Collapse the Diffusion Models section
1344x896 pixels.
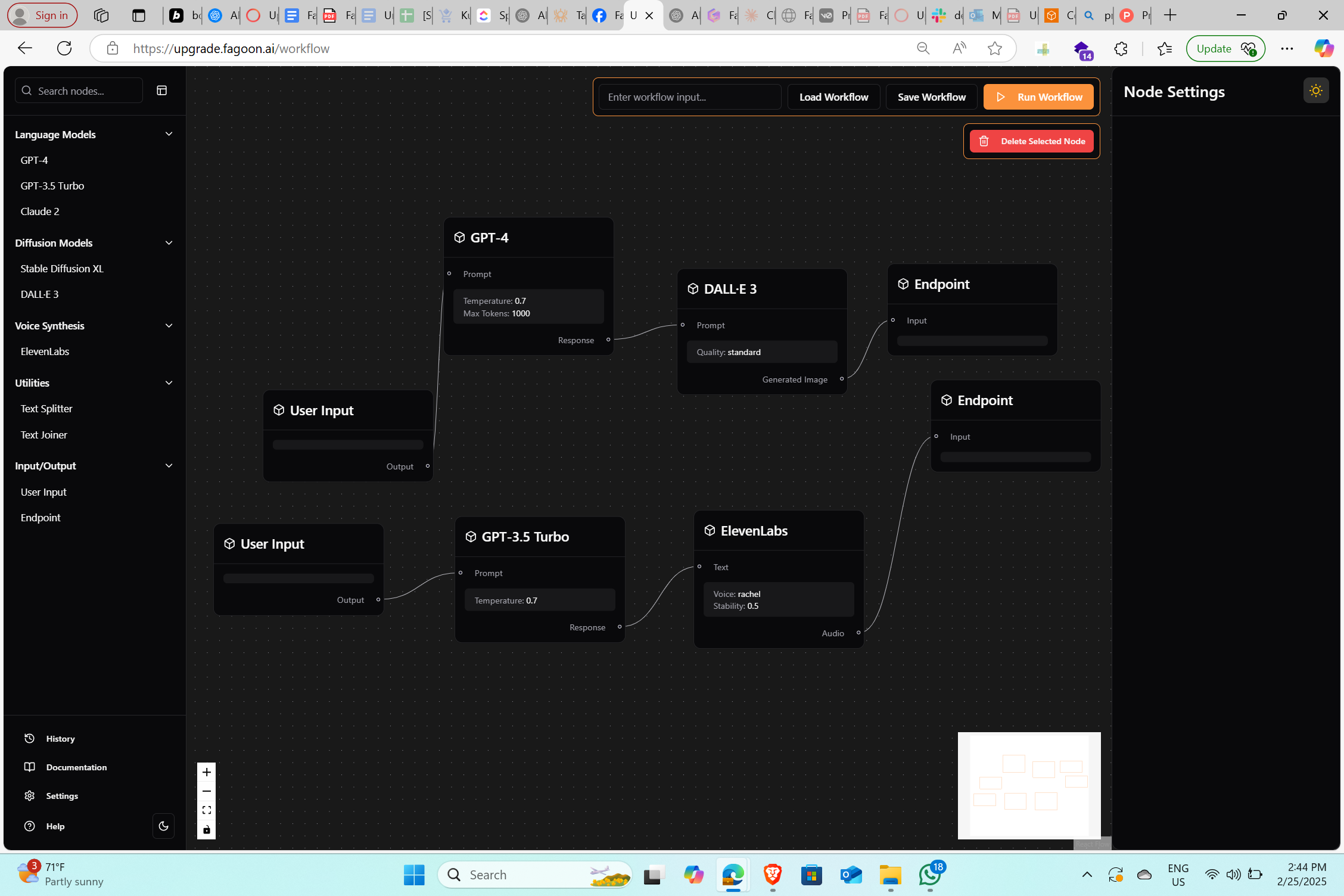169,243
